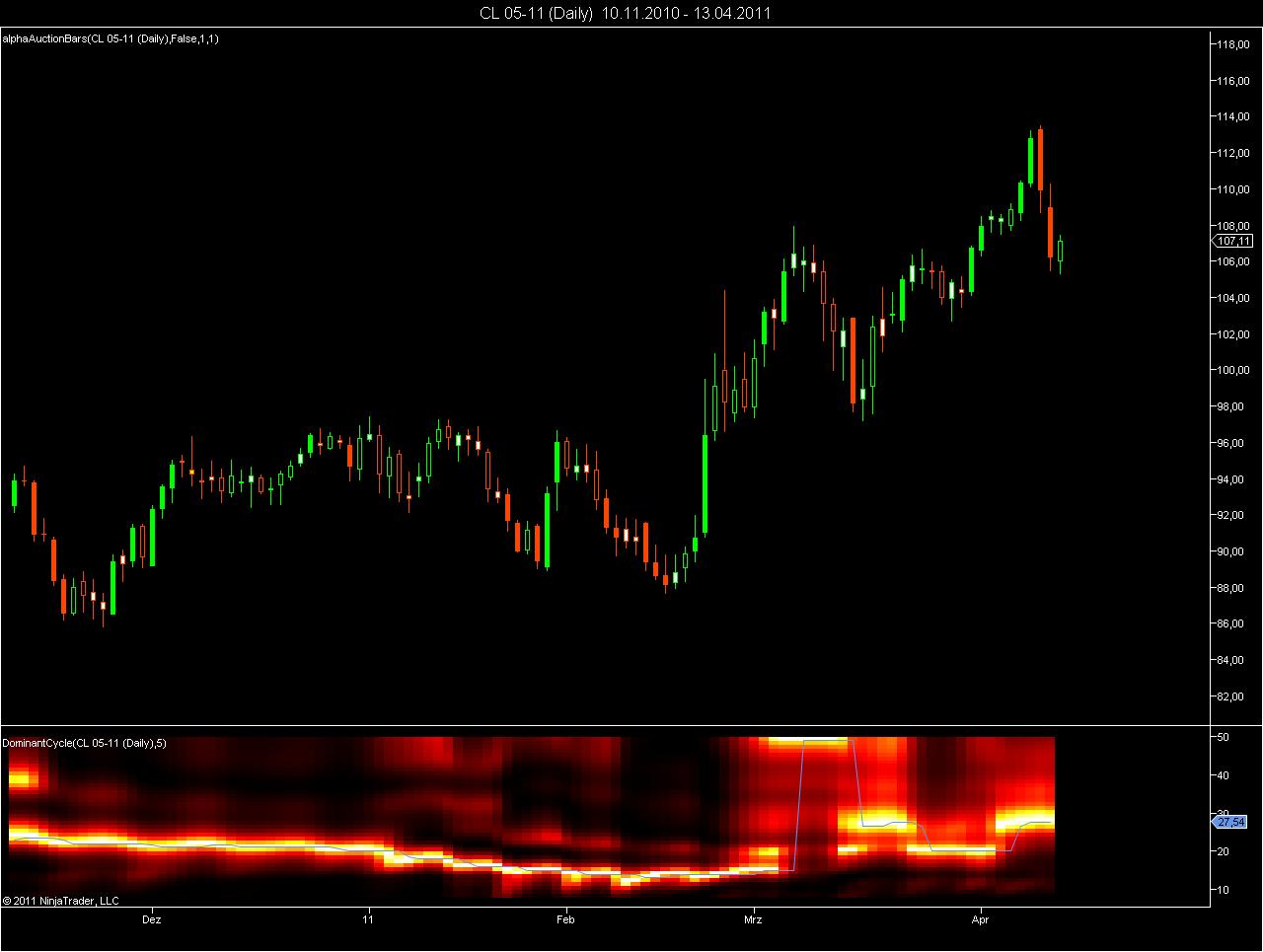This screenshot has height=952, width=1263.
Task: Select the DominantCycle indicator label
Action: click(84, 743)
